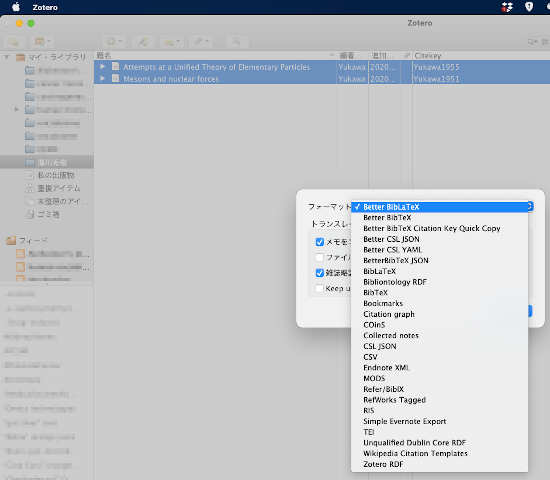The width and height of the screenshot is (550, 480).
Task: Select Bibliontology RDF format
Action: tap(439, 282)
